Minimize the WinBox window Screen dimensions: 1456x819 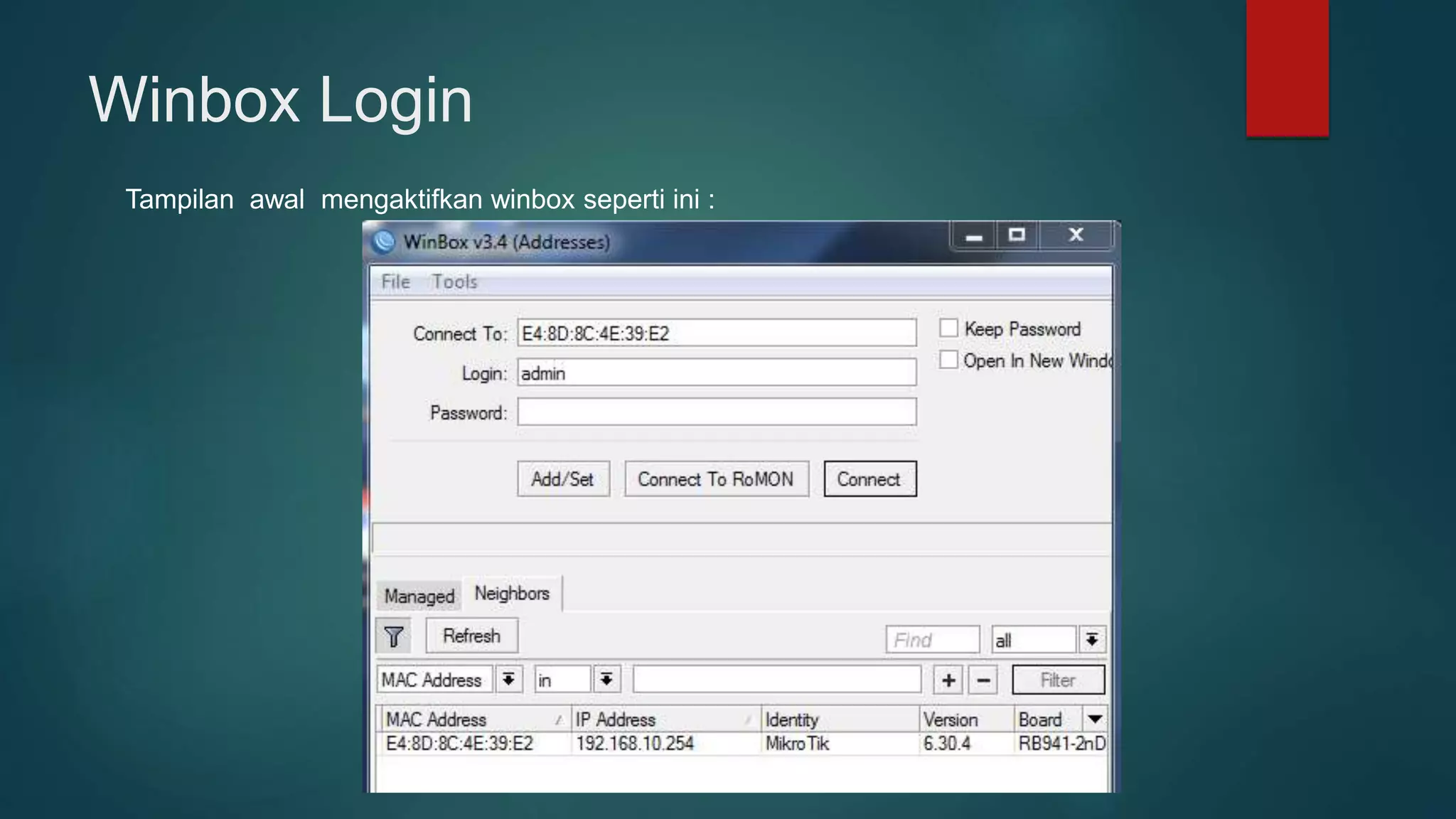(x=974, y=236)
